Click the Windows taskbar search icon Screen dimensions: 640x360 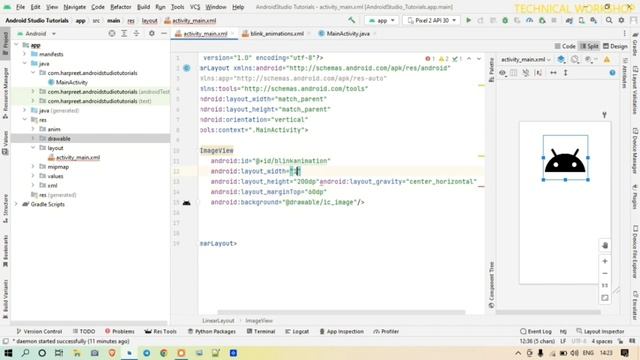tap(25, 353)
